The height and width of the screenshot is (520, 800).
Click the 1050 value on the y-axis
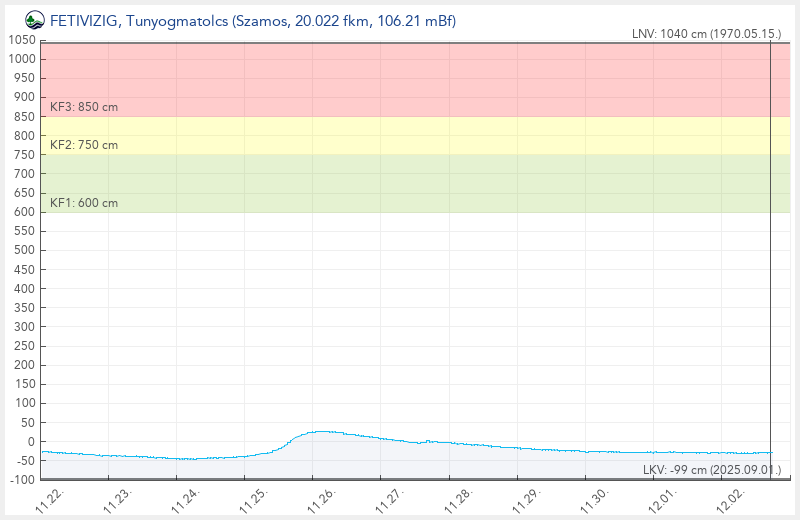tap(21, 40)
